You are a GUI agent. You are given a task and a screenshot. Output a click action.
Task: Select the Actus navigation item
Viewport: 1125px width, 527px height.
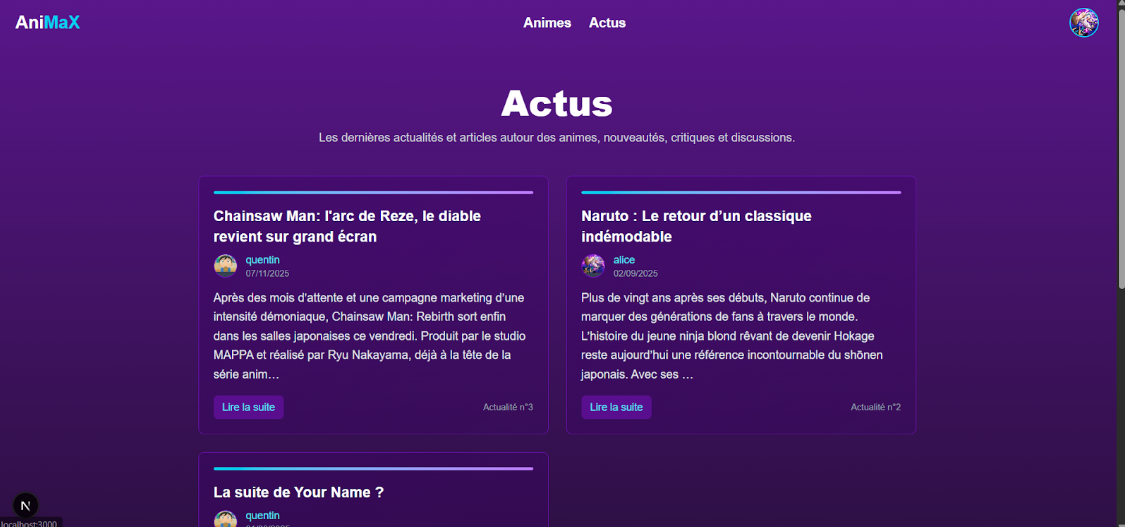click(x=607, y=23)
